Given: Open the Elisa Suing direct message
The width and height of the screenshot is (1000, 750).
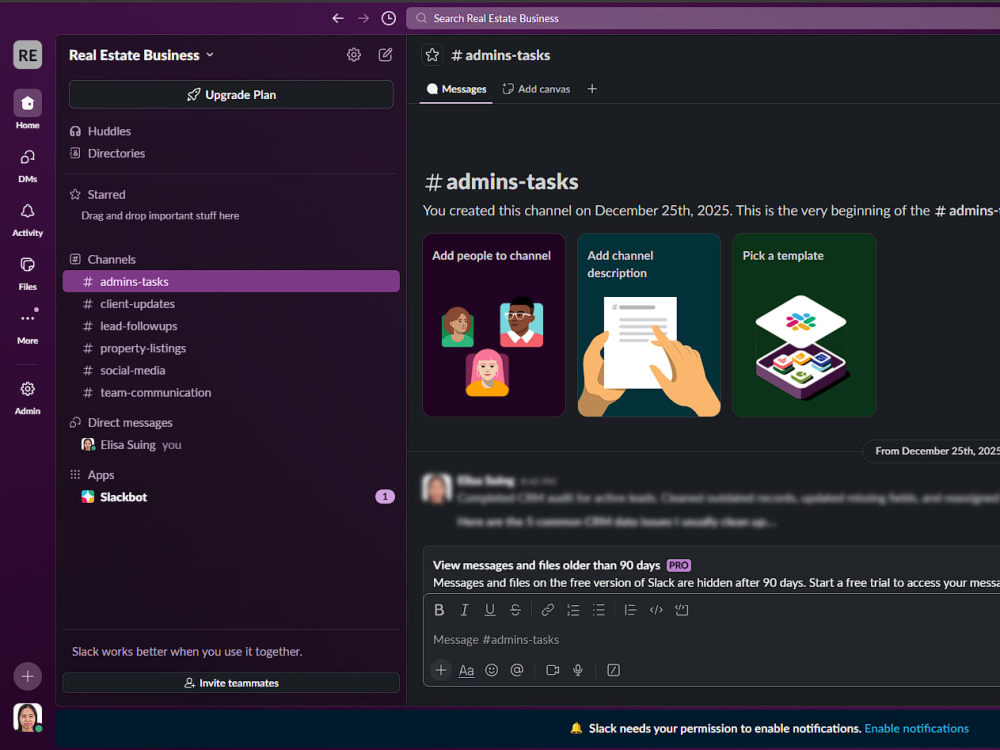Looking at the screenshot, I should (x=231, y=445).
